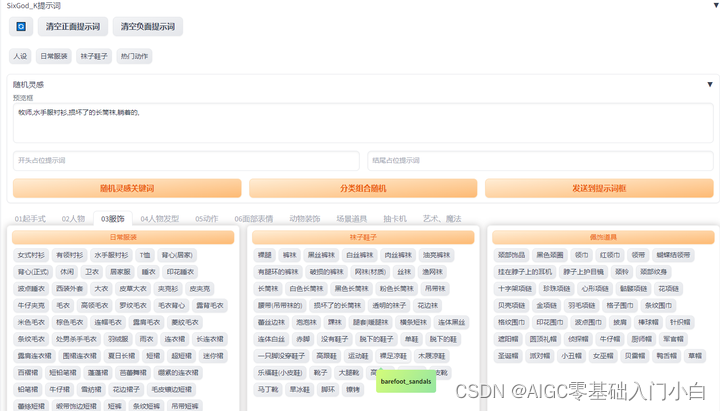Add the 泡泡袜 tag

[x=306, y=322]
